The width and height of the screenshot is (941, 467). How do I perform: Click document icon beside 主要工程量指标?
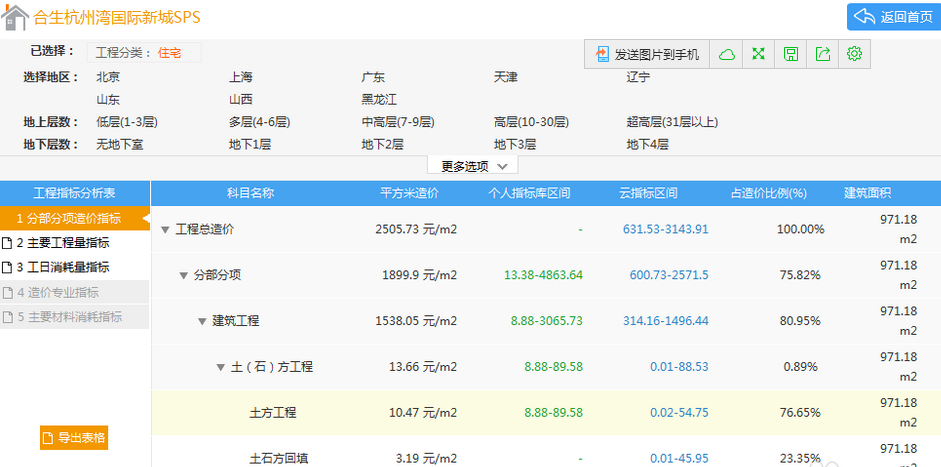(7, 243)
